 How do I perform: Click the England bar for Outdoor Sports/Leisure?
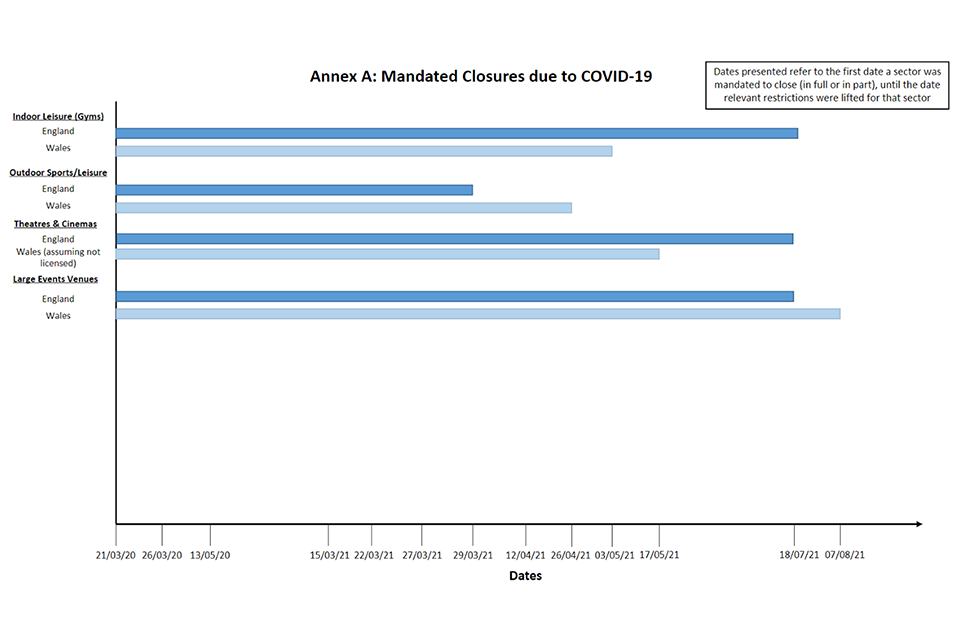[294, 190]
